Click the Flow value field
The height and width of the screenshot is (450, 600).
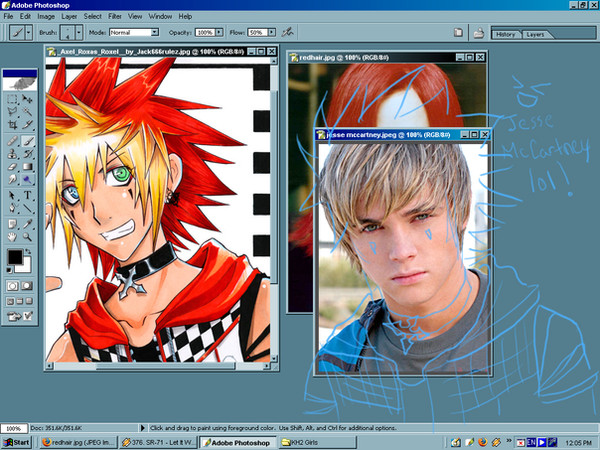coord(257,33)
